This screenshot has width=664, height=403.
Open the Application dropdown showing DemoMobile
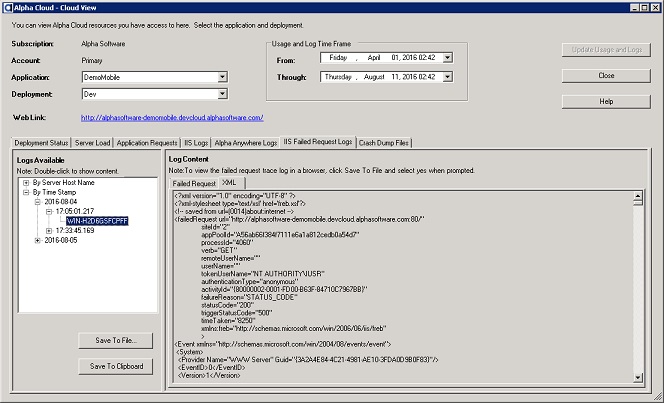pyautogui.click(x=222, y=77)
